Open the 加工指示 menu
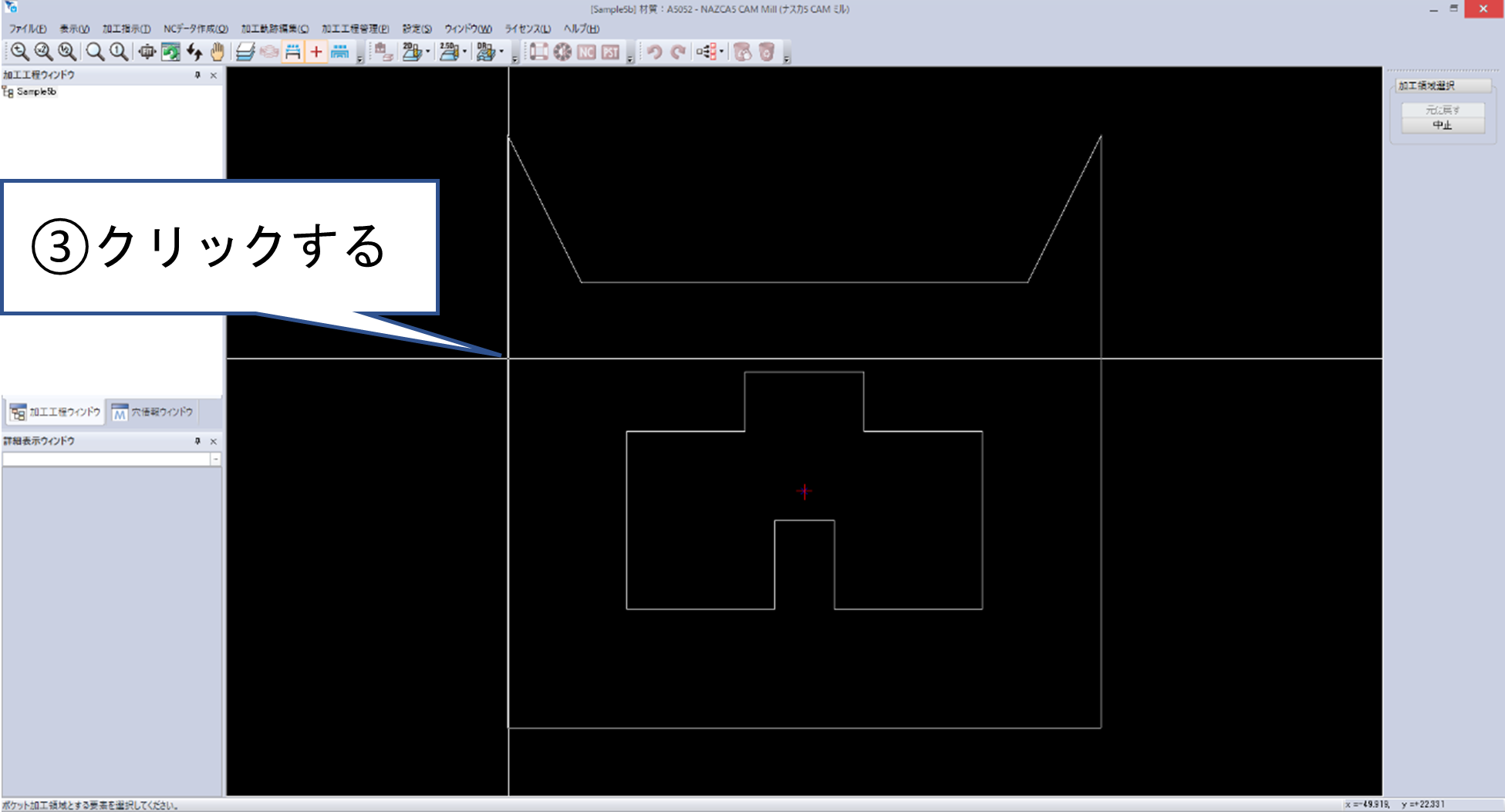Screen dimensions: 1505x812 (x=127, y=29)
